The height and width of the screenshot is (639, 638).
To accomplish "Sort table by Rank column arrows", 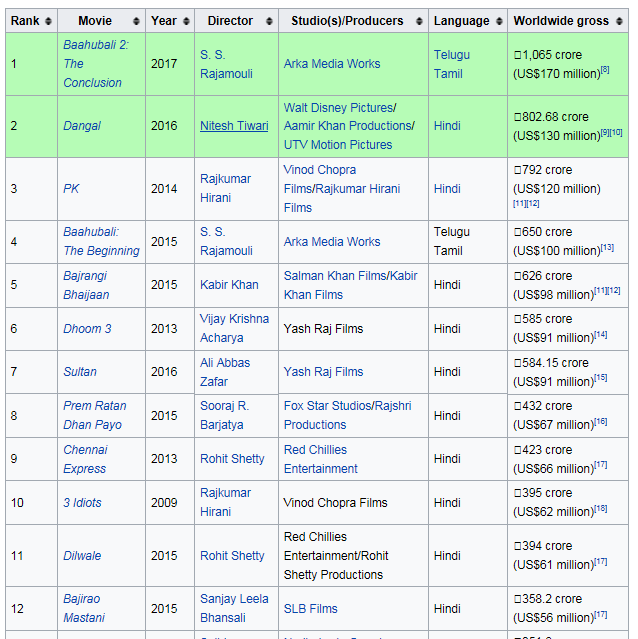I will tap(48, 21).
